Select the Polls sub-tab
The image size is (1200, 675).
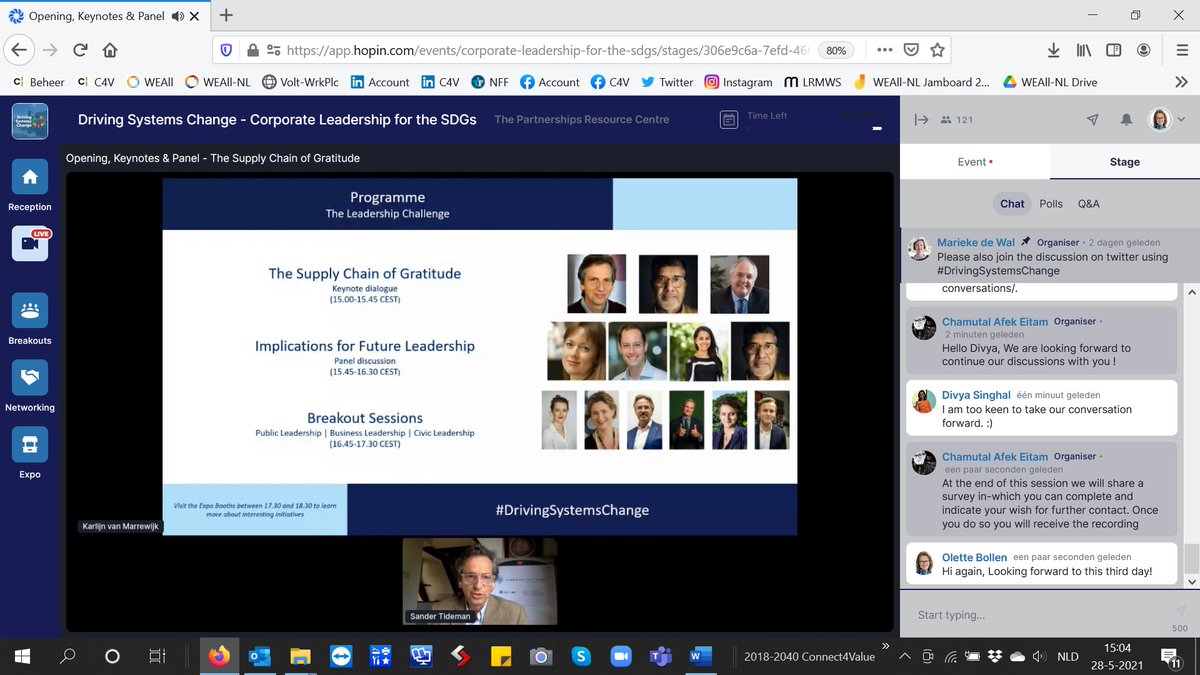tap(1051, 203)
